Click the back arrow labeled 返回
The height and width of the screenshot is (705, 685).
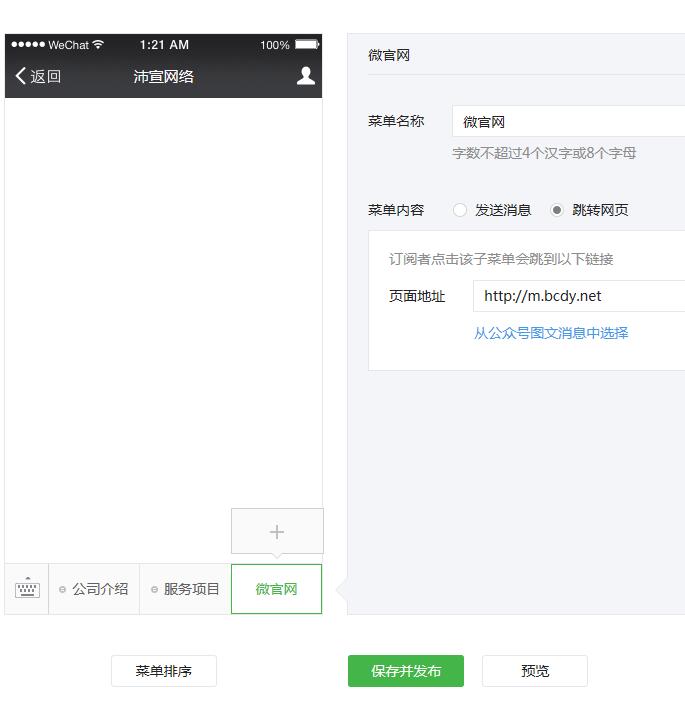[38, 76]
